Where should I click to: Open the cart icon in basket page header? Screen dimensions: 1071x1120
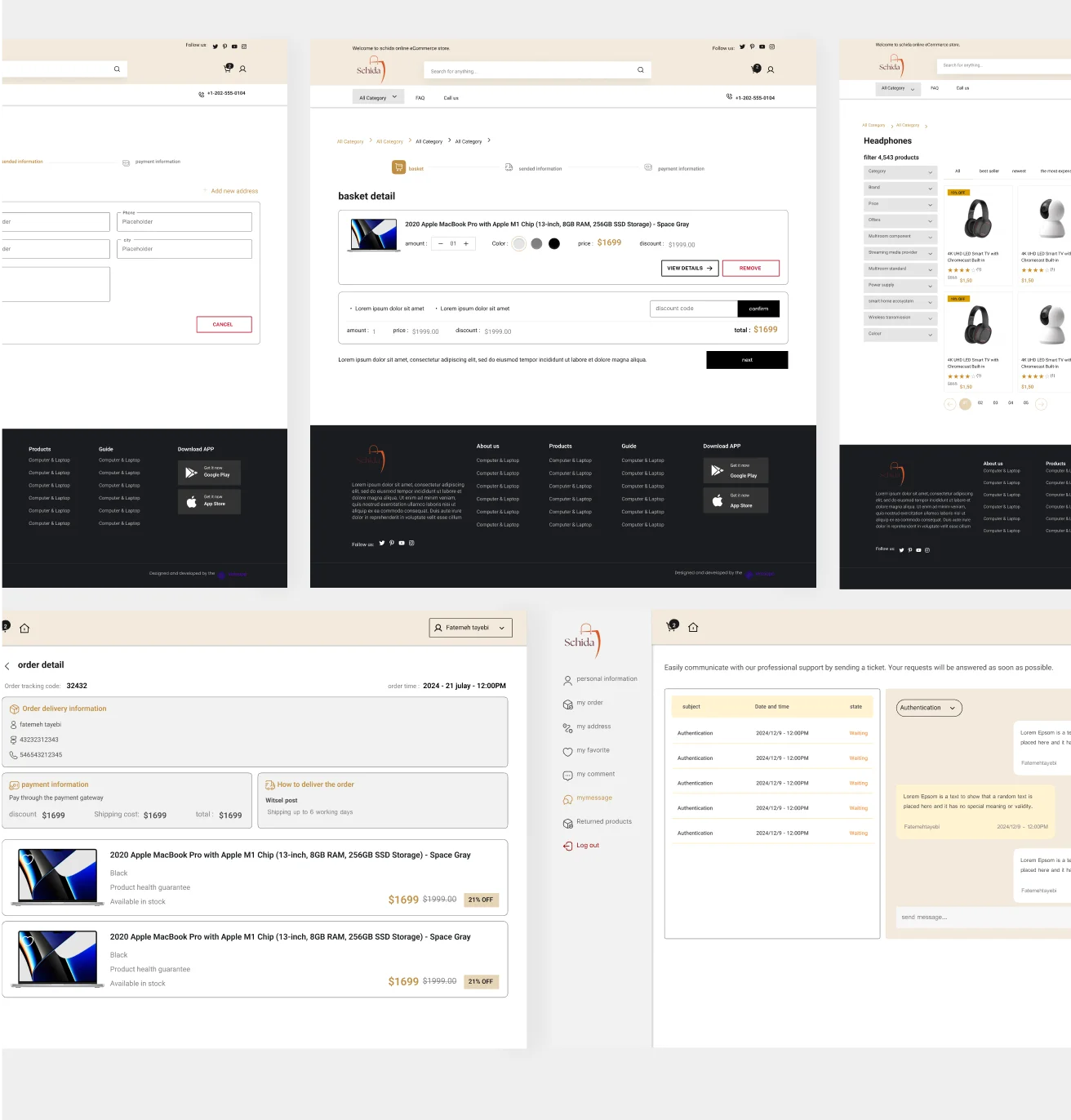coord(756,69)
